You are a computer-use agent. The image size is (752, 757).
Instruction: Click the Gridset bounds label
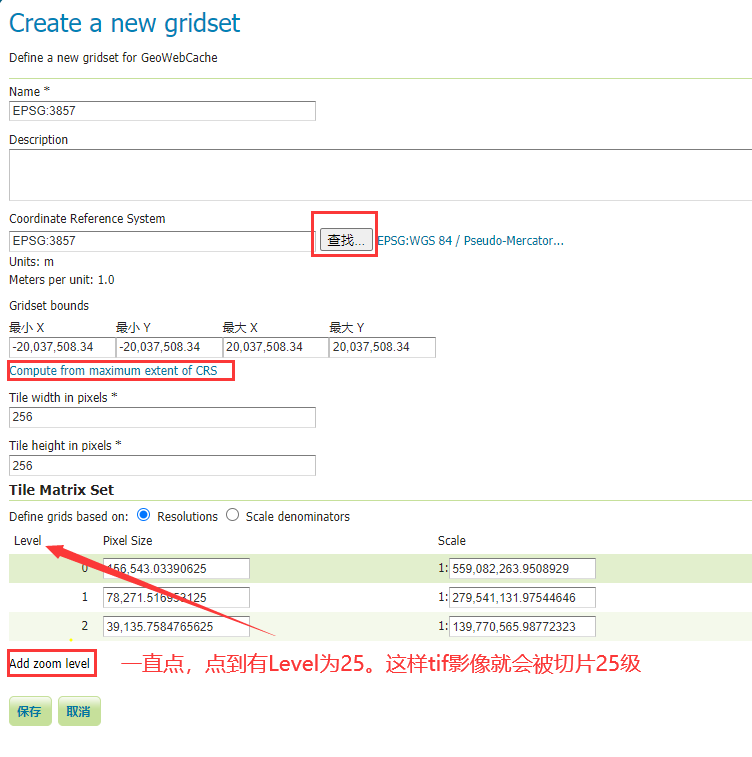[49, 306]
